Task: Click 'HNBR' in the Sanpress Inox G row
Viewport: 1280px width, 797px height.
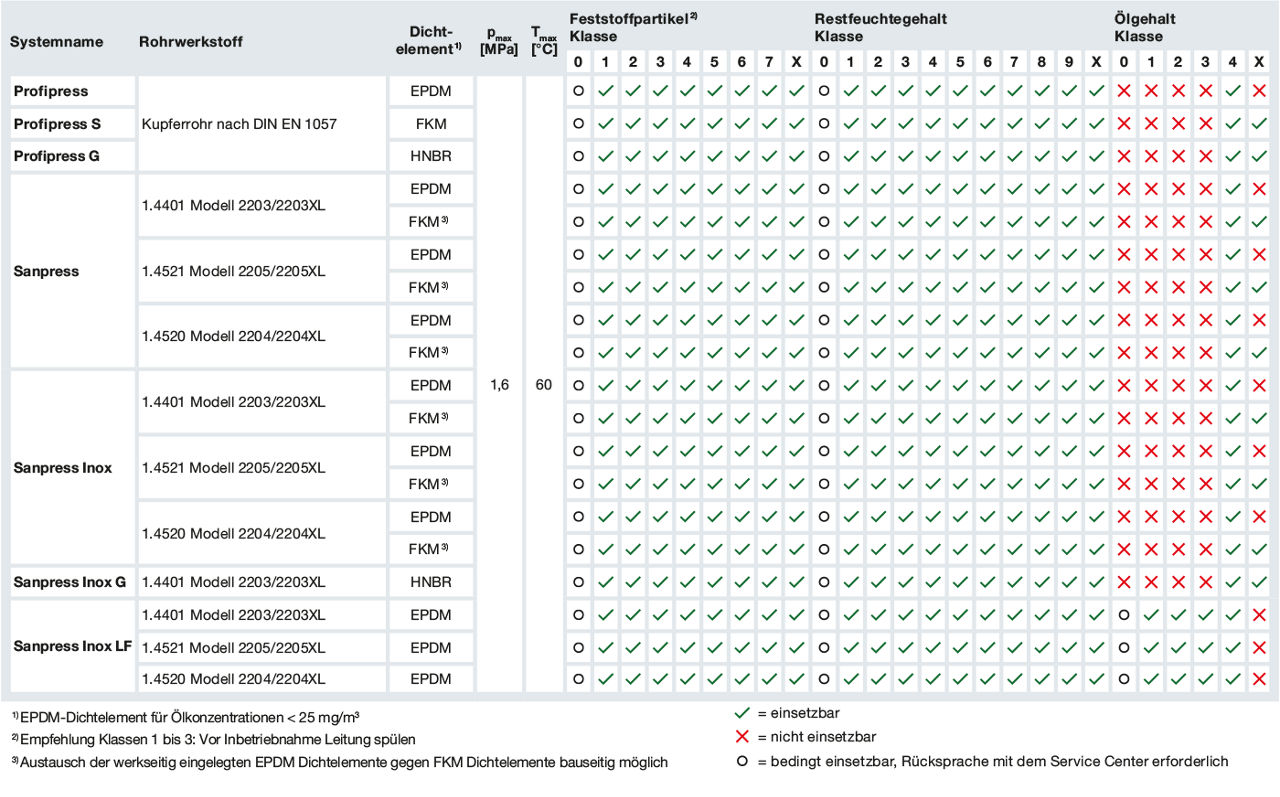Action: (431, 582)
